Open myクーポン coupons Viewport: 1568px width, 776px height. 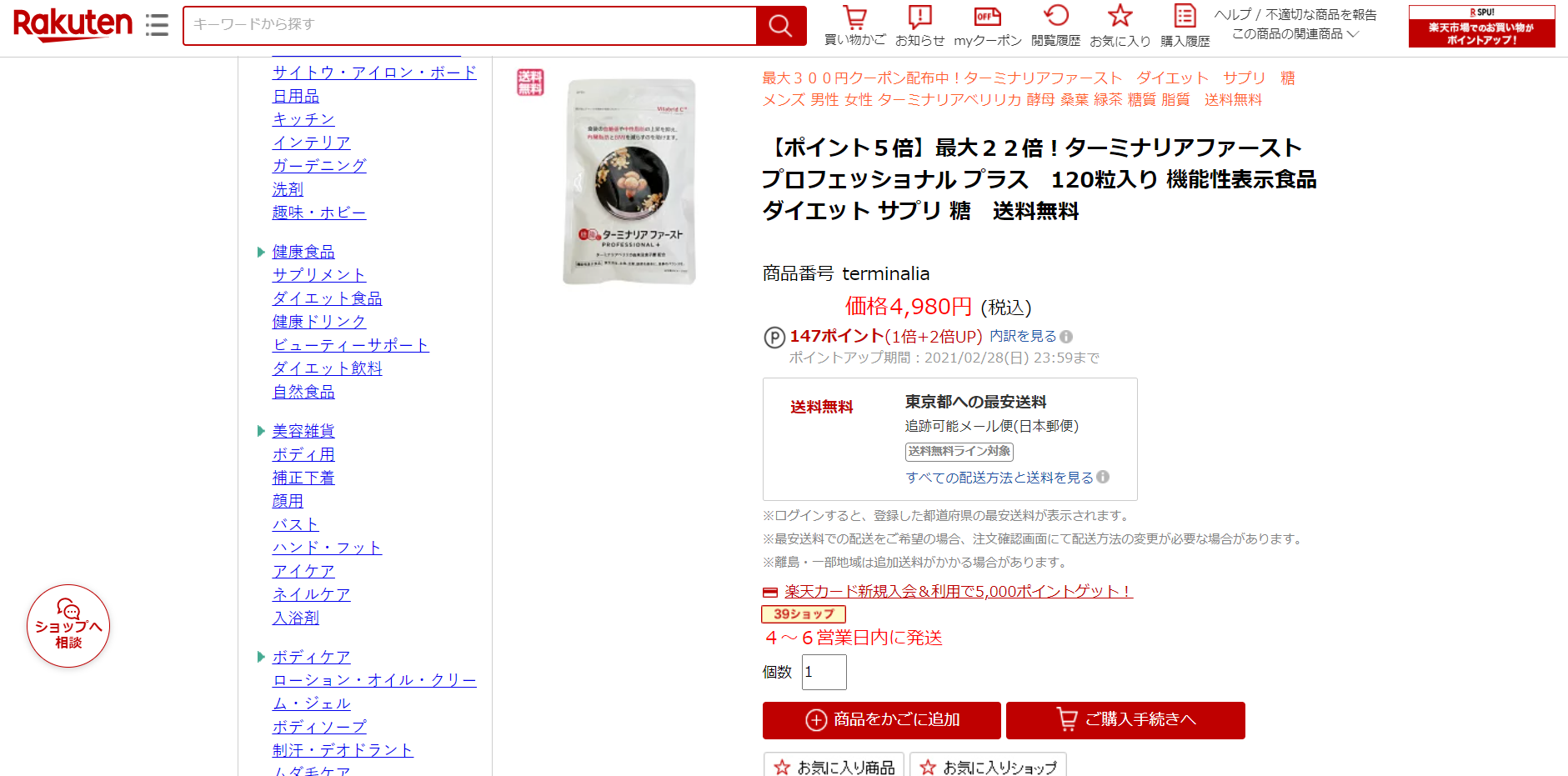point(987,25)
